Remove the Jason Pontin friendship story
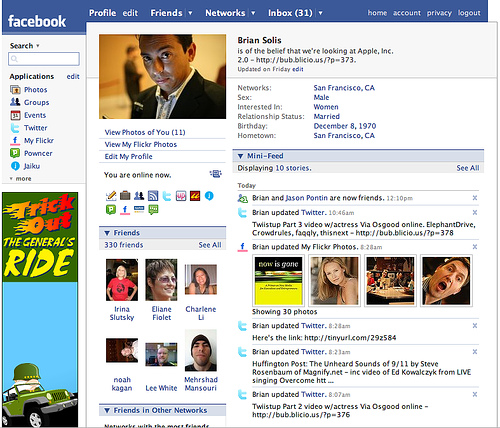Image resolution: width=500 pixels, height=428 pixels. pyautogui.click(x=475, y=198)
